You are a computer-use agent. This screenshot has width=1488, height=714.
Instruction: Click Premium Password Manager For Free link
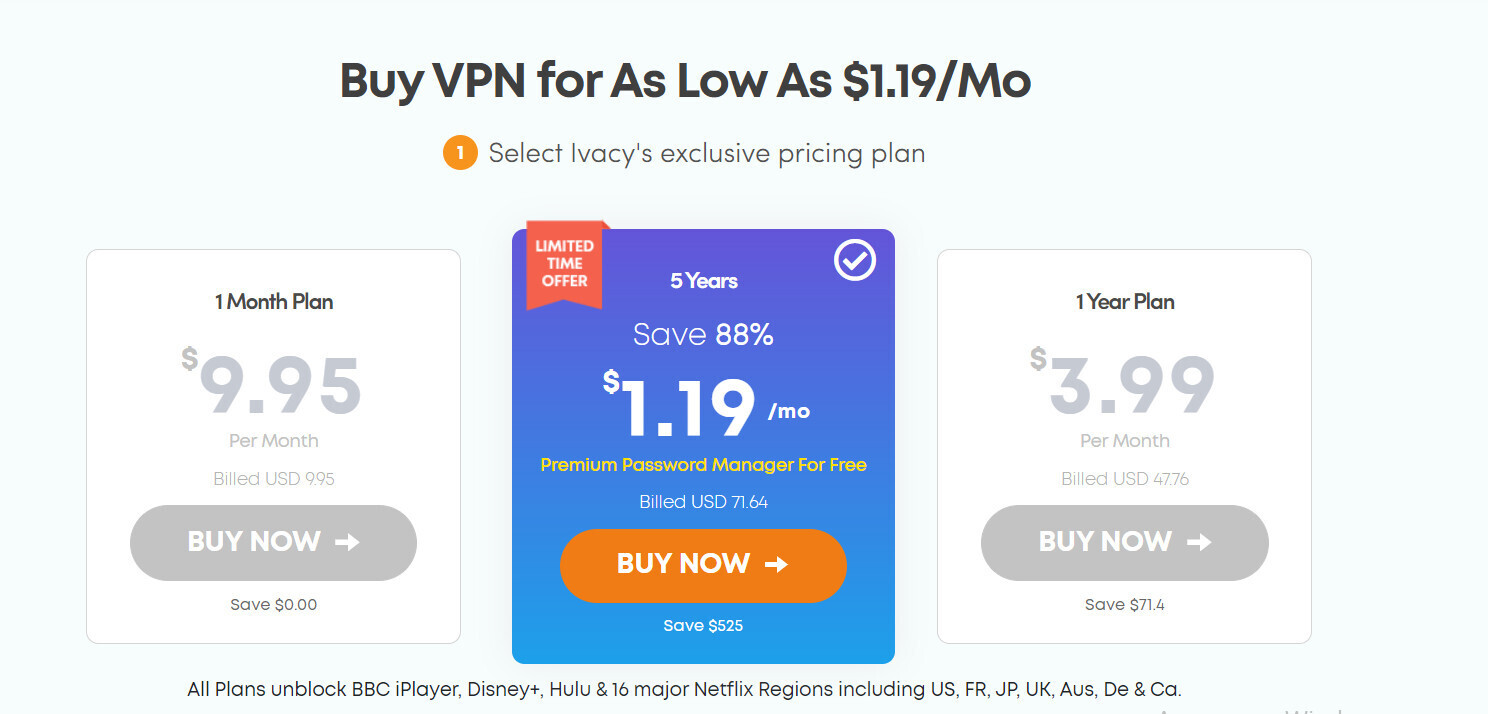[703, 465]
